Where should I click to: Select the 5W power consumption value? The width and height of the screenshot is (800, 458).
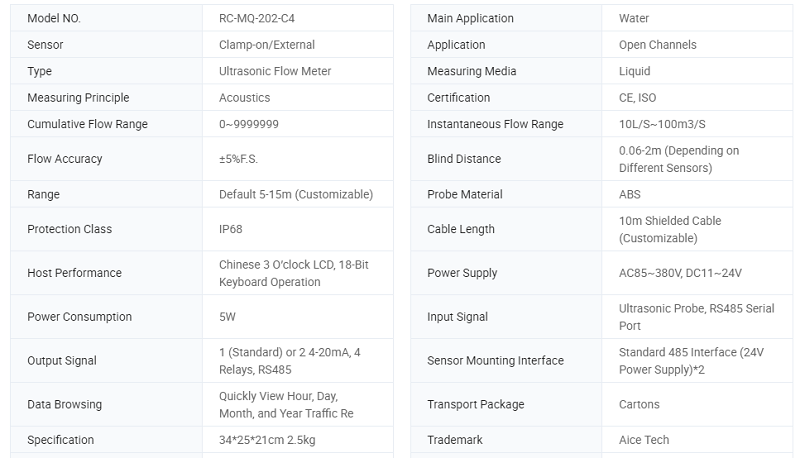[x=229, y=317]
